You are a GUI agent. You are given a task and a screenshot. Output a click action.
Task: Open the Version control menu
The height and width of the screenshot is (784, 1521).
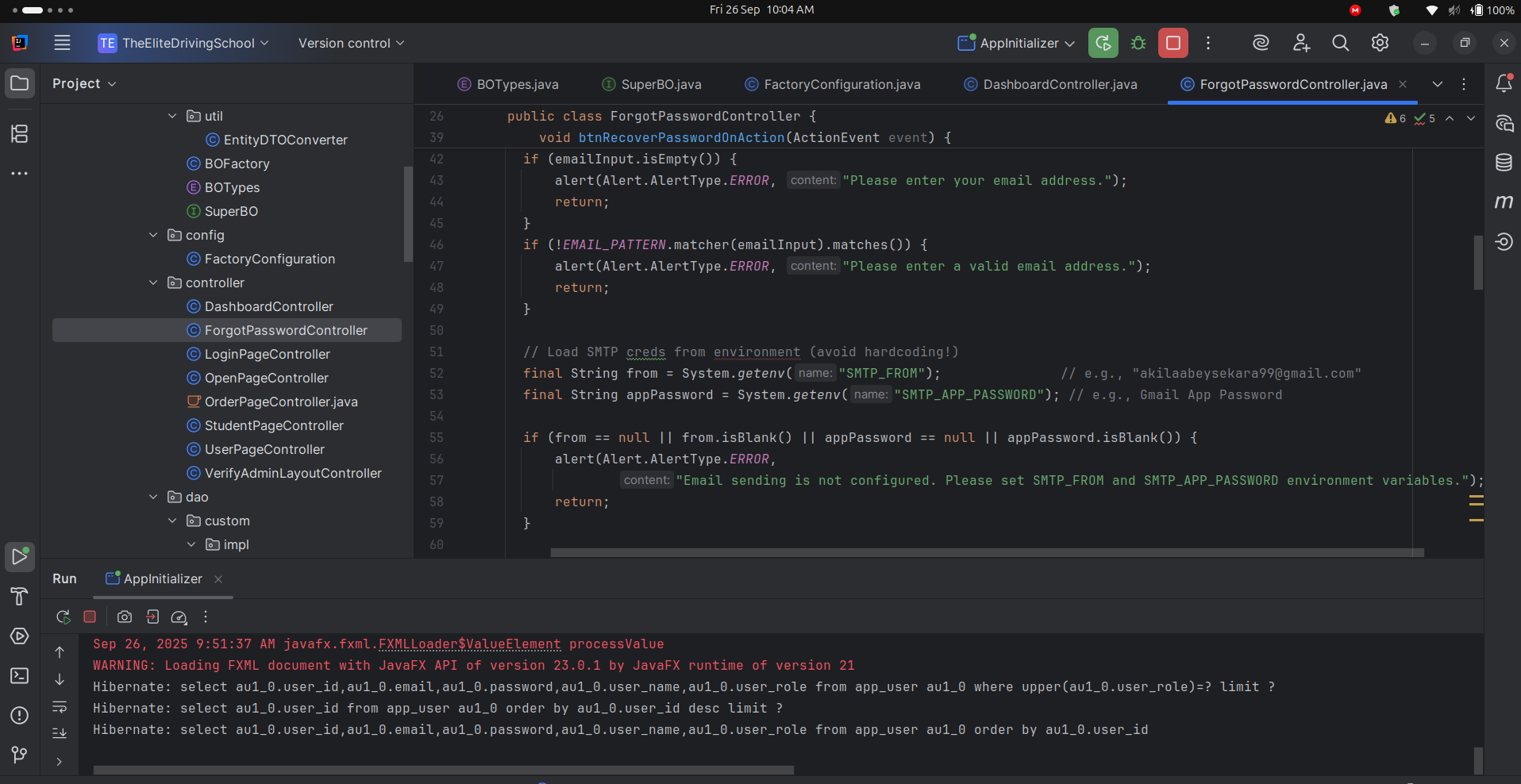(351, 43)
